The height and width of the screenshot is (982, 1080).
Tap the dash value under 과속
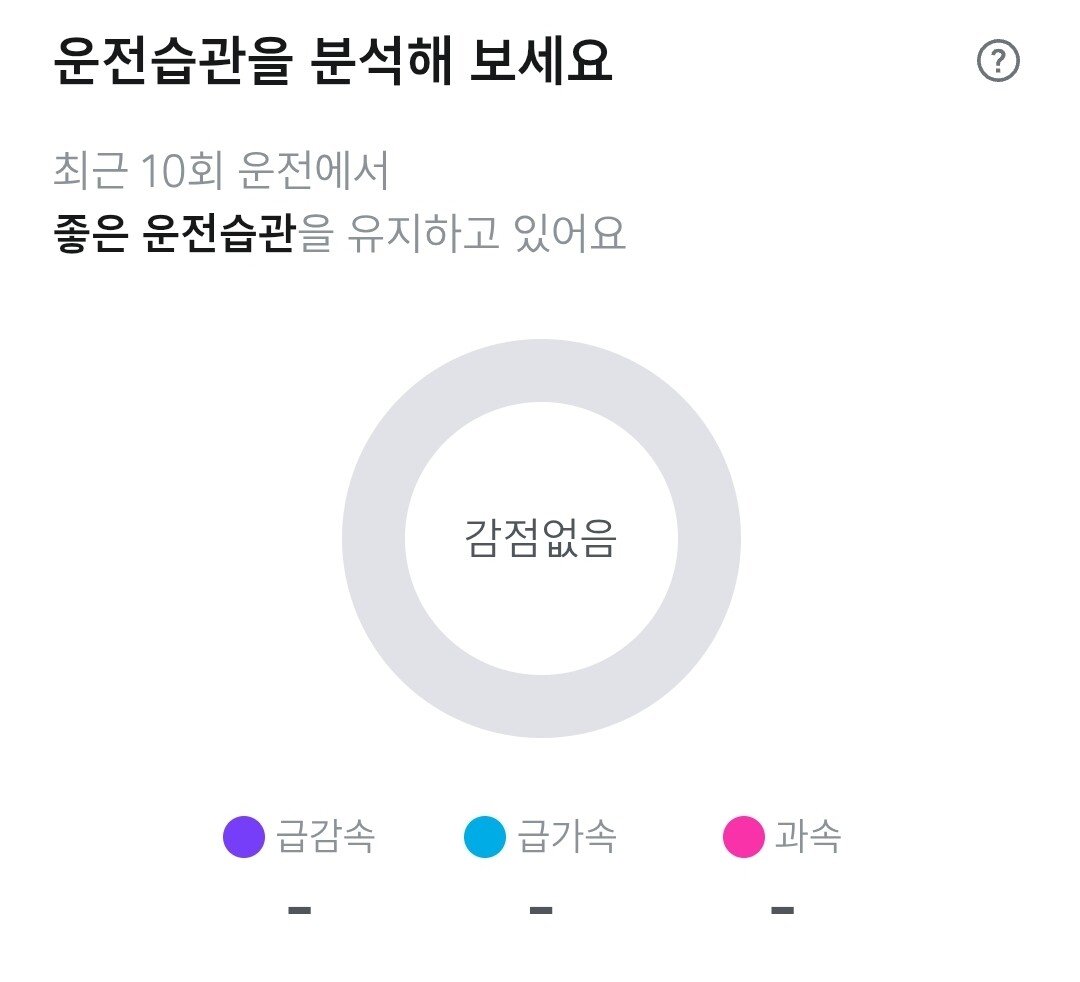(783, 910)
